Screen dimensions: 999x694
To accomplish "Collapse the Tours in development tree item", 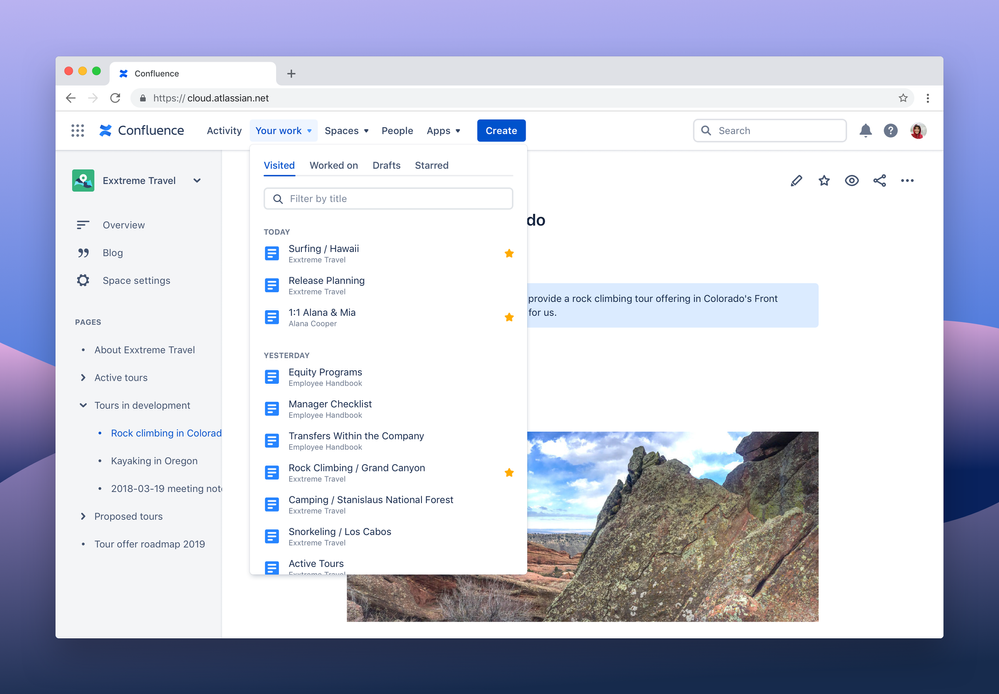I will coord(83,405).
